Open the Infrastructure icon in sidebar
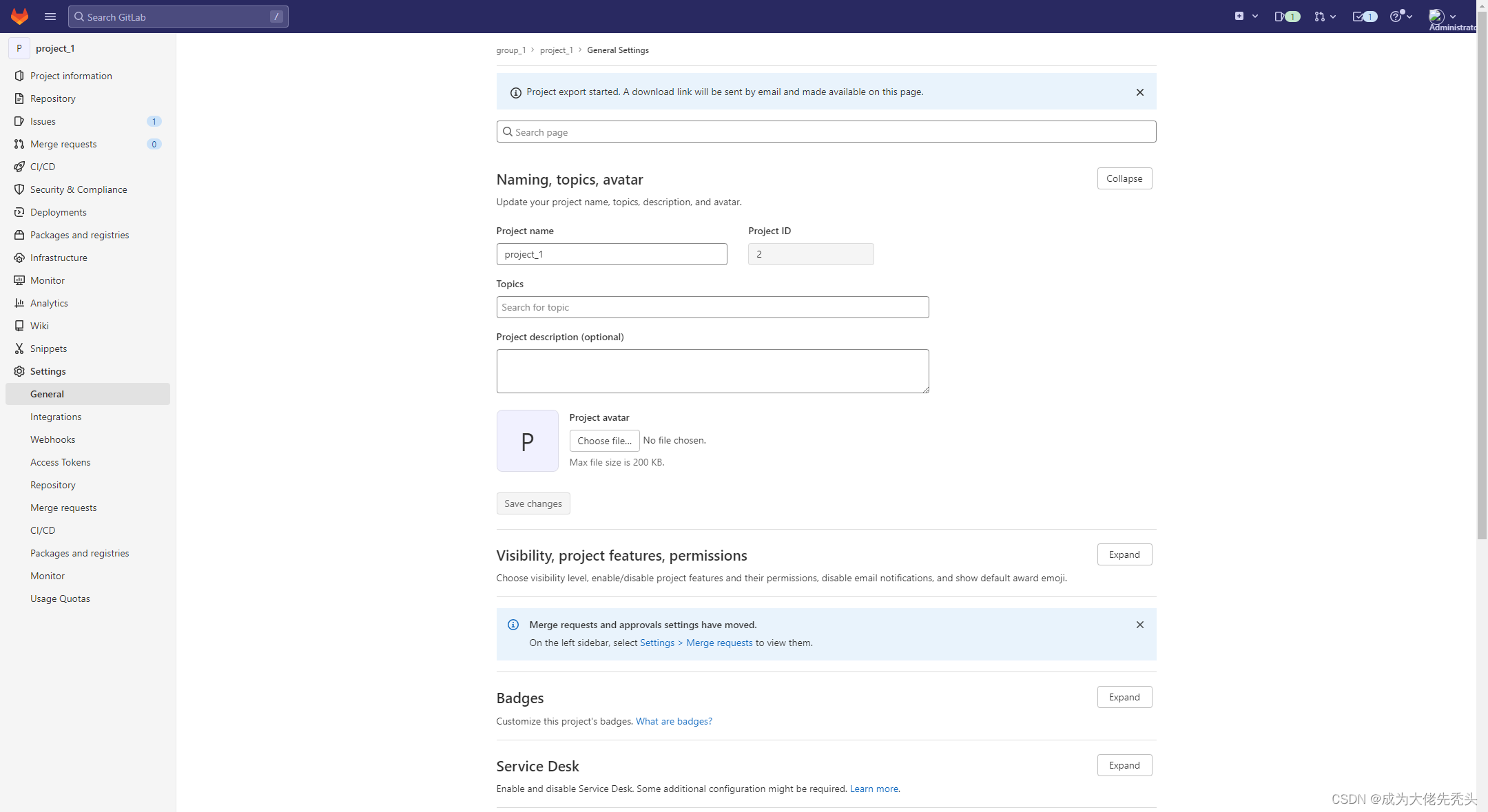Image resolution: width=1488 pixels, height=812 pixels. 19,258
